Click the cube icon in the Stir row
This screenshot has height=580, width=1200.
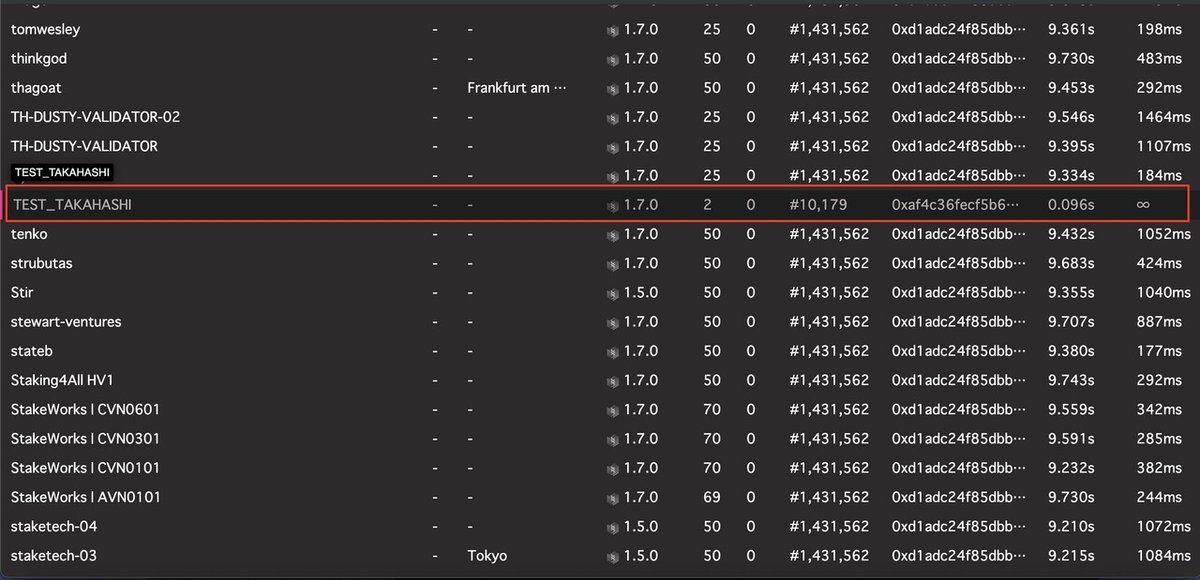click(613, 293)
